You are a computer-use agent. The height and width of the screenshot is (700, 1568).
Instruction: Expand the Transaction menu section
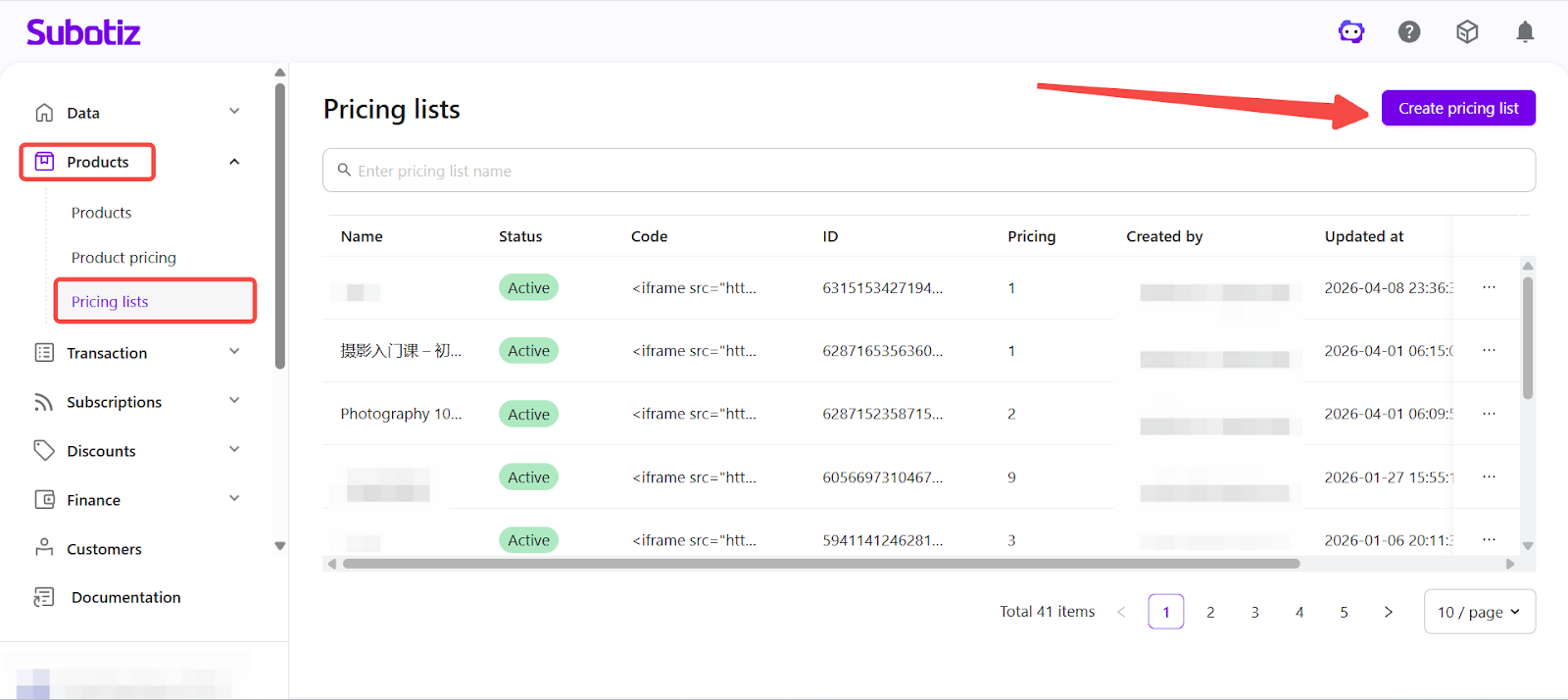pos(234,352)
